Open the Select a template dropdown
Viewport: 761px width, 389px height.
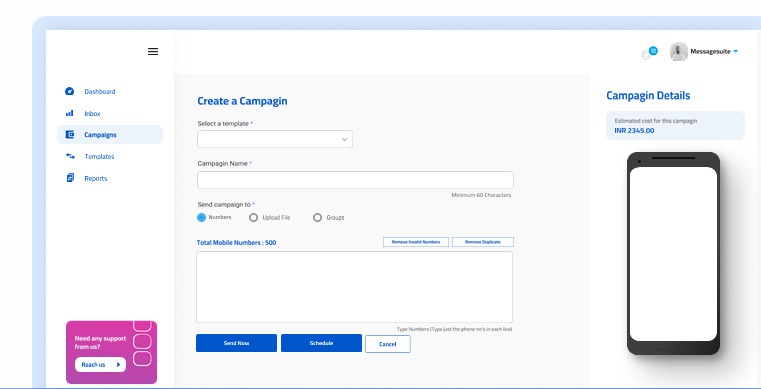coord(275,139)
